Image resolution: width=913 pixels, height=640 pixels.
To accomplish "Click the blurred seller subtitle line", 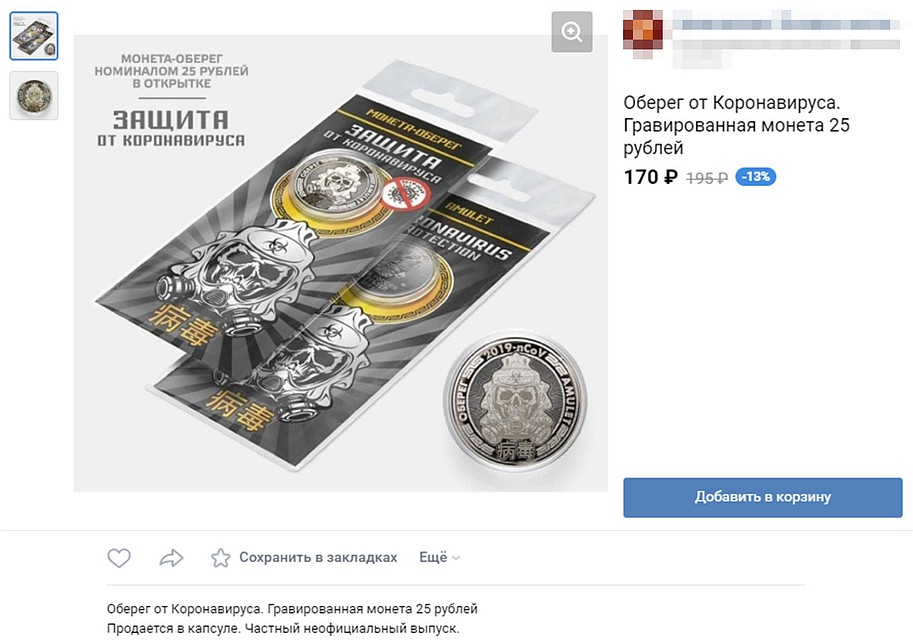I will (x=786, y=45).
